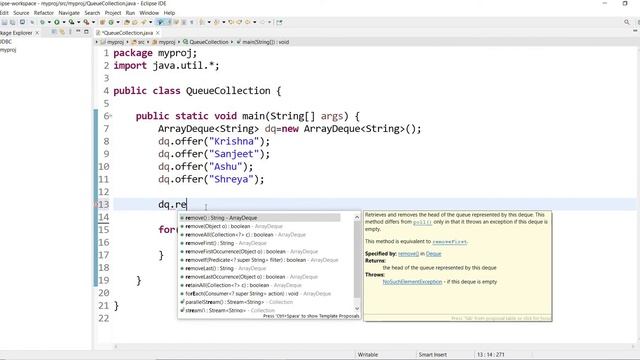Close the Package Explorer view
Screen dimensions: 640x360
(37, 33)
